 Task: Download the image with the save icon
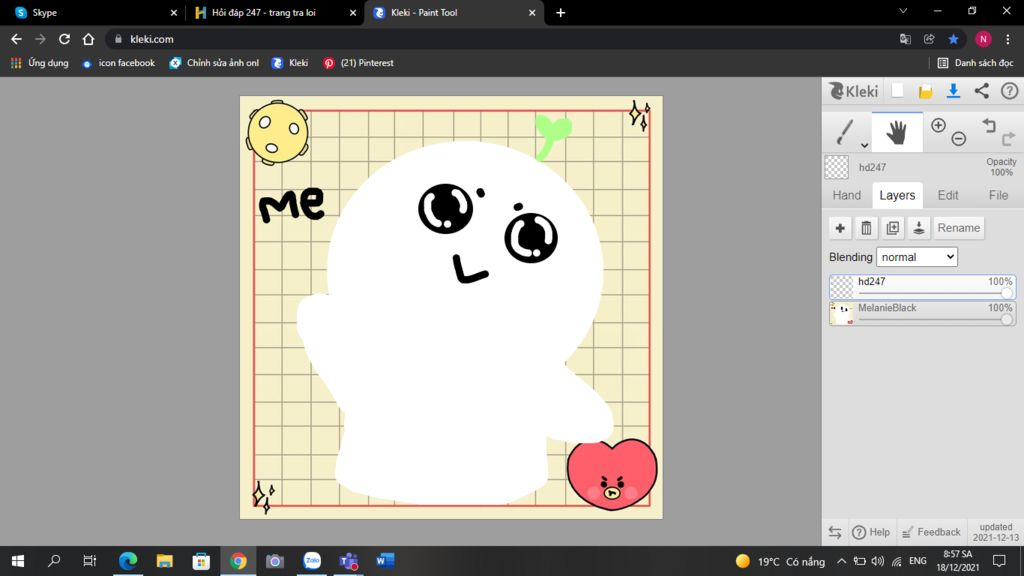[953, 91]
